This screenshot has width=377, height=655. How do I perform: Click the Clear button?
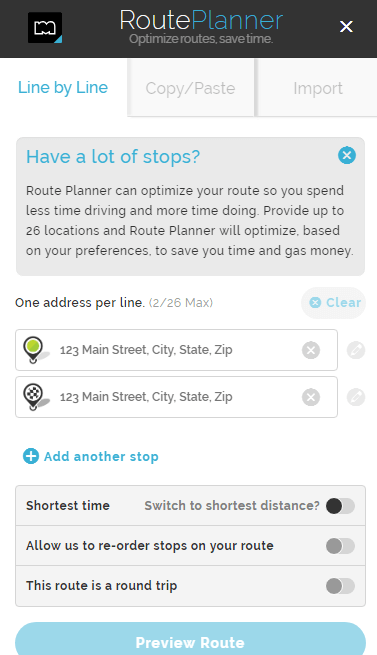pos(334,302)
